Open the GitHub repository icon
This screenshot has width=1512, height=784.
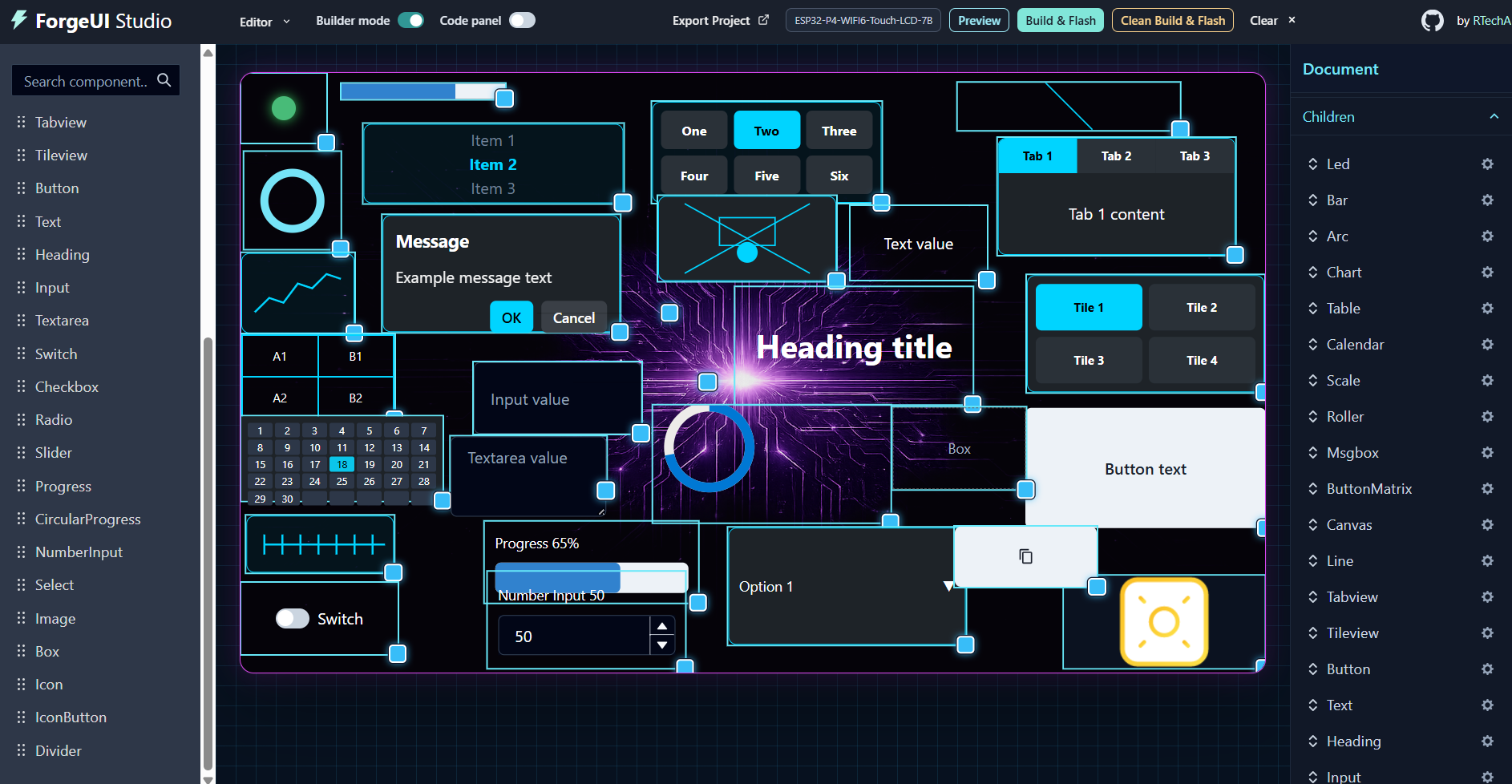[1433, 21]
